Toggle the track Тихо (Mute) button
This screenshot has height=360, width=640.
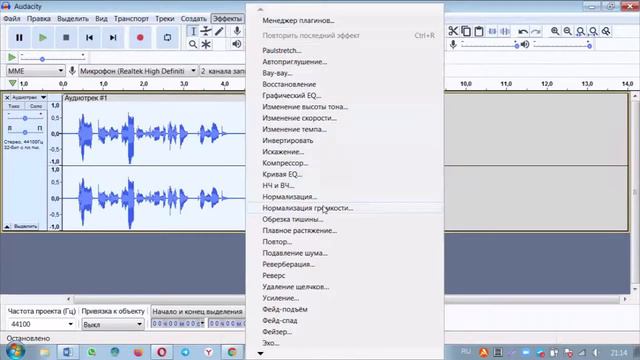click(x=14, y=106)
